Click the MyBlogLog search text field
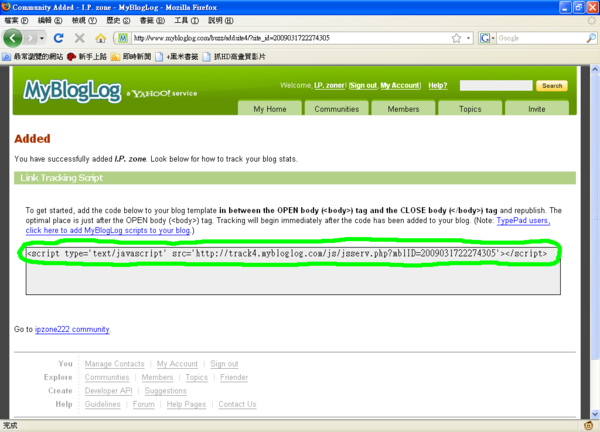The width and height of the screenshot is (600, 432). [496, 85]
